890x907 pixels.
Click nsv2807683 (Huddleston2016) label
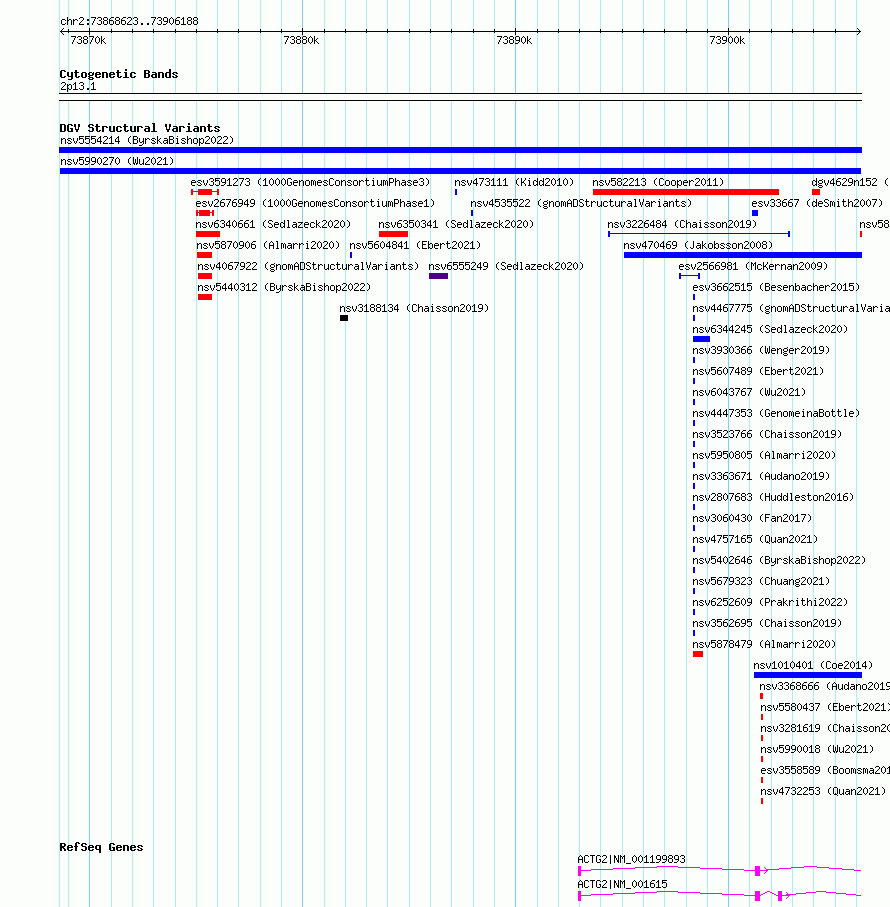773,497
